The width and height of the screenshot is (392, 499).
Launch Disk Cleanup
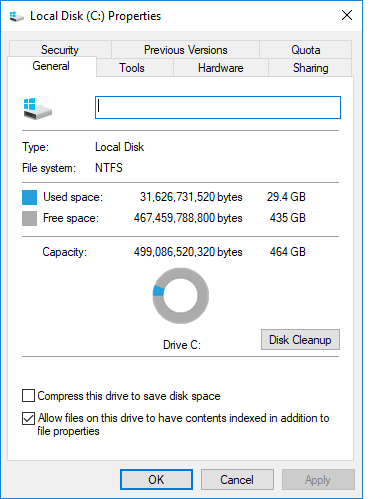pos(300,340)
